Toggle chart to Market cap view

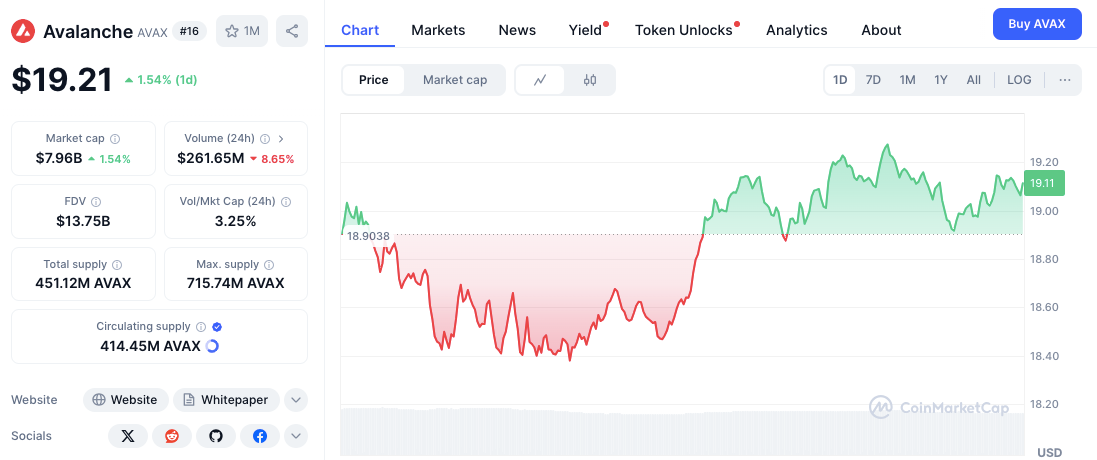tap(455, 80)
